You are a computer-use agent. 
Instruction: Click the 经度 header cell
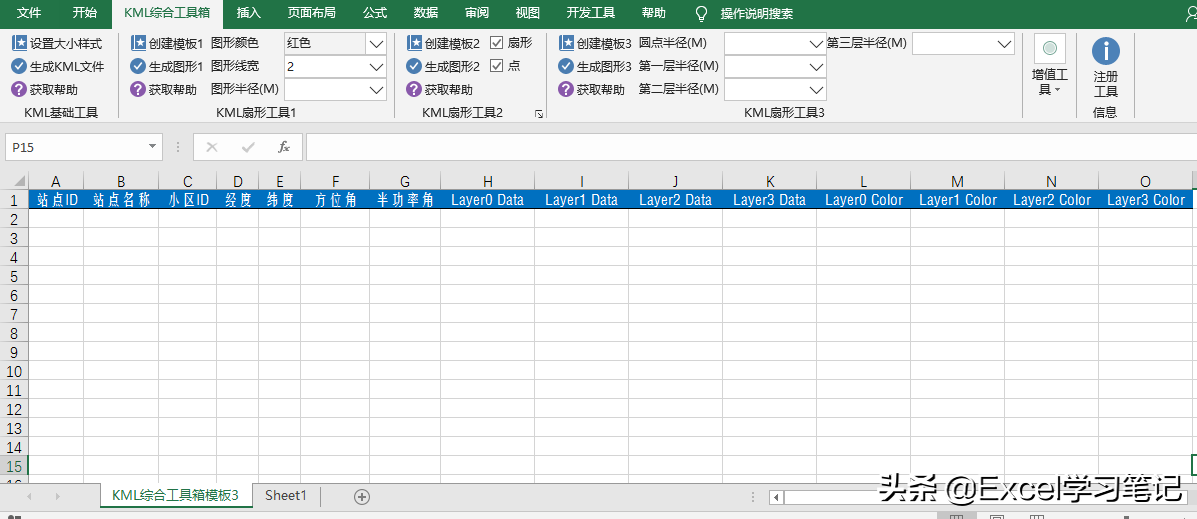[237, 199]
